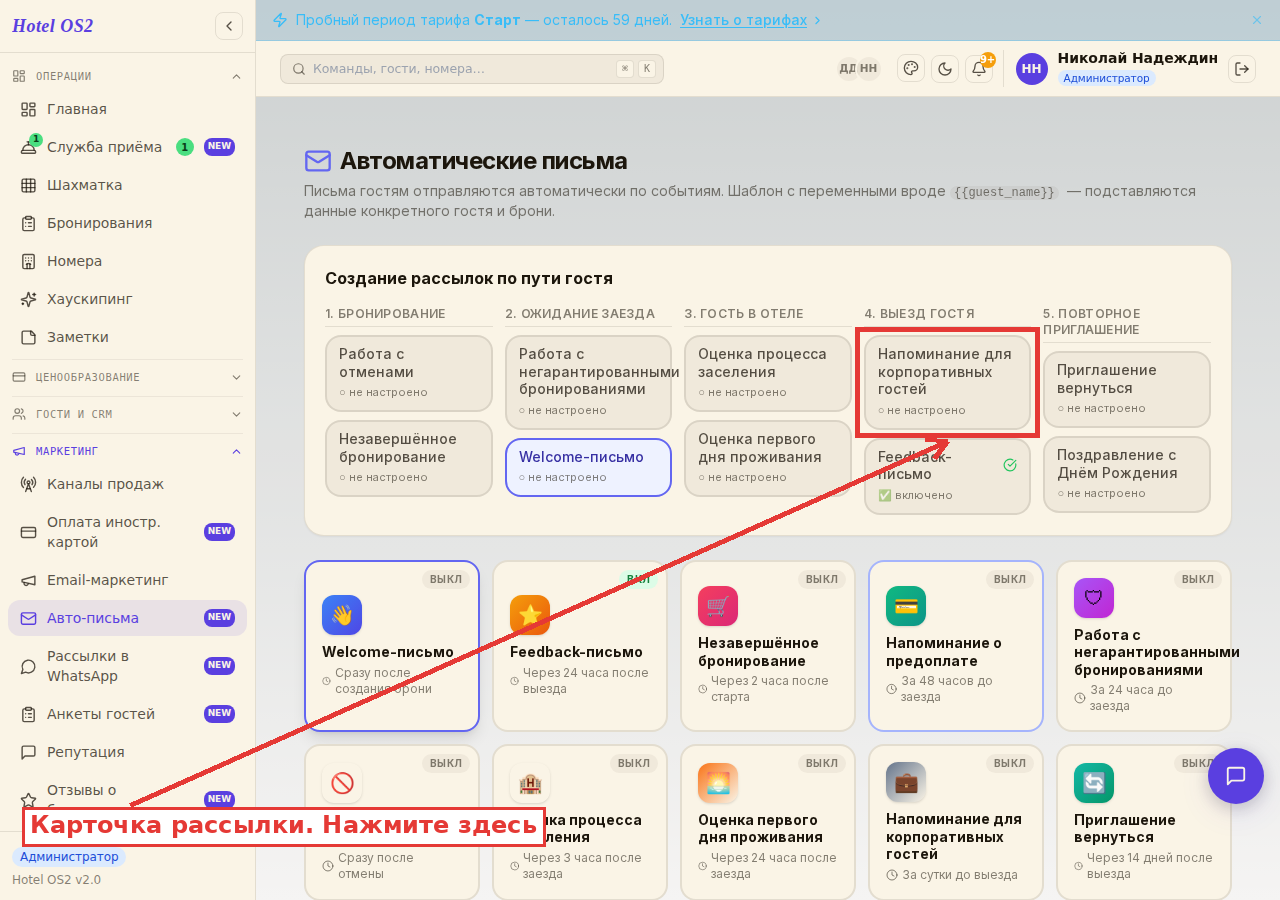Toggle ВЫКЛ badge on Welcome-письмо template

446,579
